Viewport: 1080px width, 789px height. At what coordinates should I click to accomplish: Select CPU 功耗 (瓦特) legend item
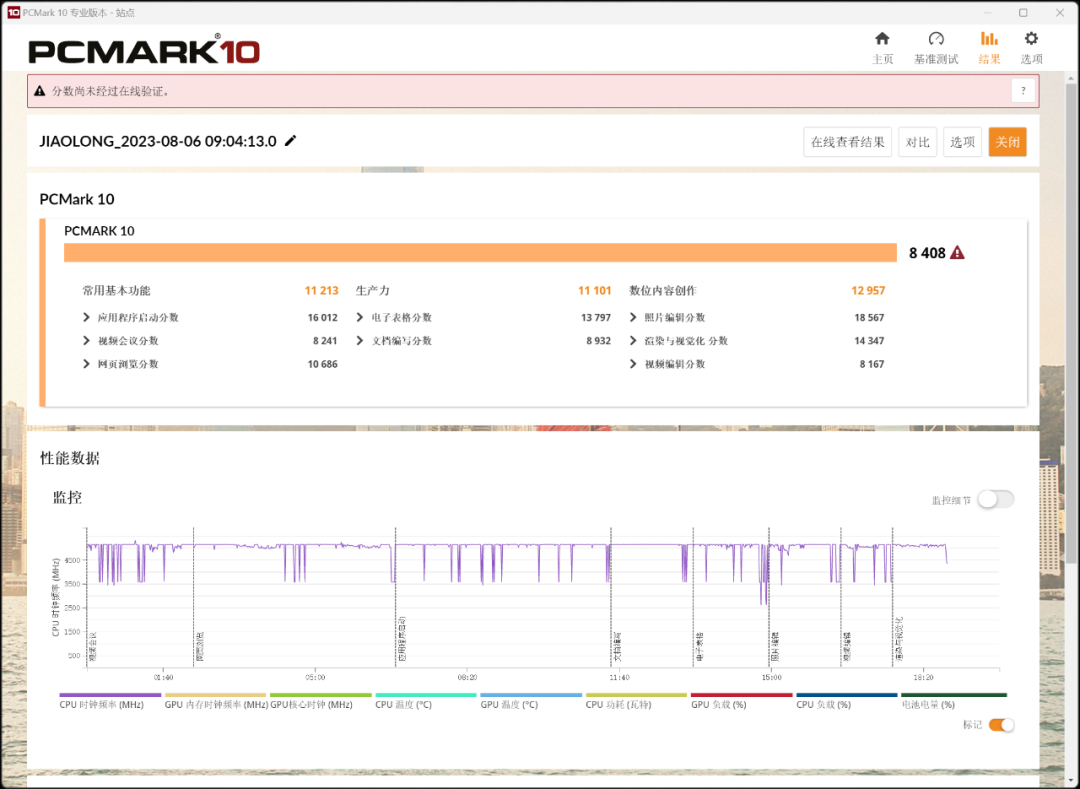point(636,701)
